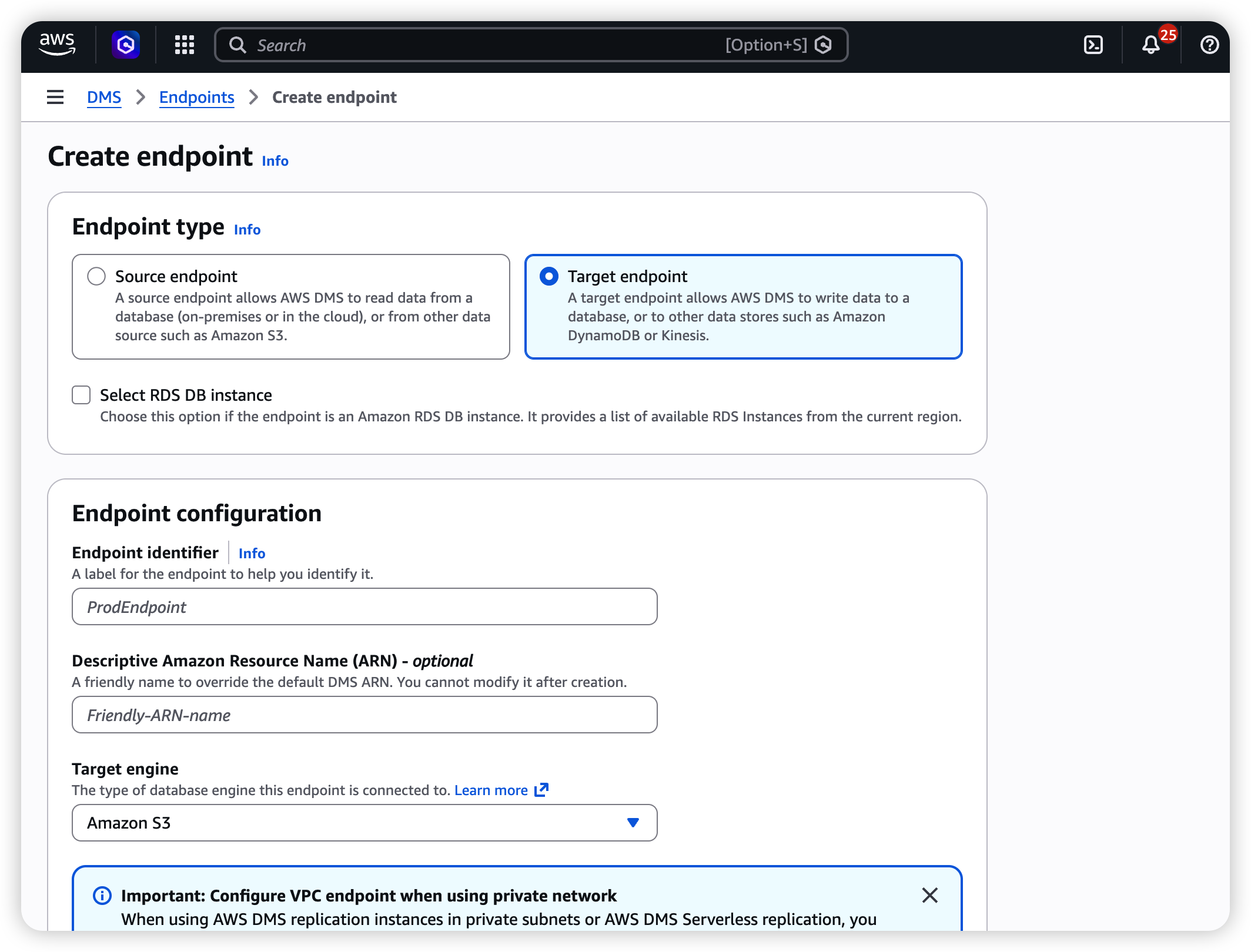1251x952 pixels.
Task: Click the Endpoint identifier text field
Action: (364, 606)
